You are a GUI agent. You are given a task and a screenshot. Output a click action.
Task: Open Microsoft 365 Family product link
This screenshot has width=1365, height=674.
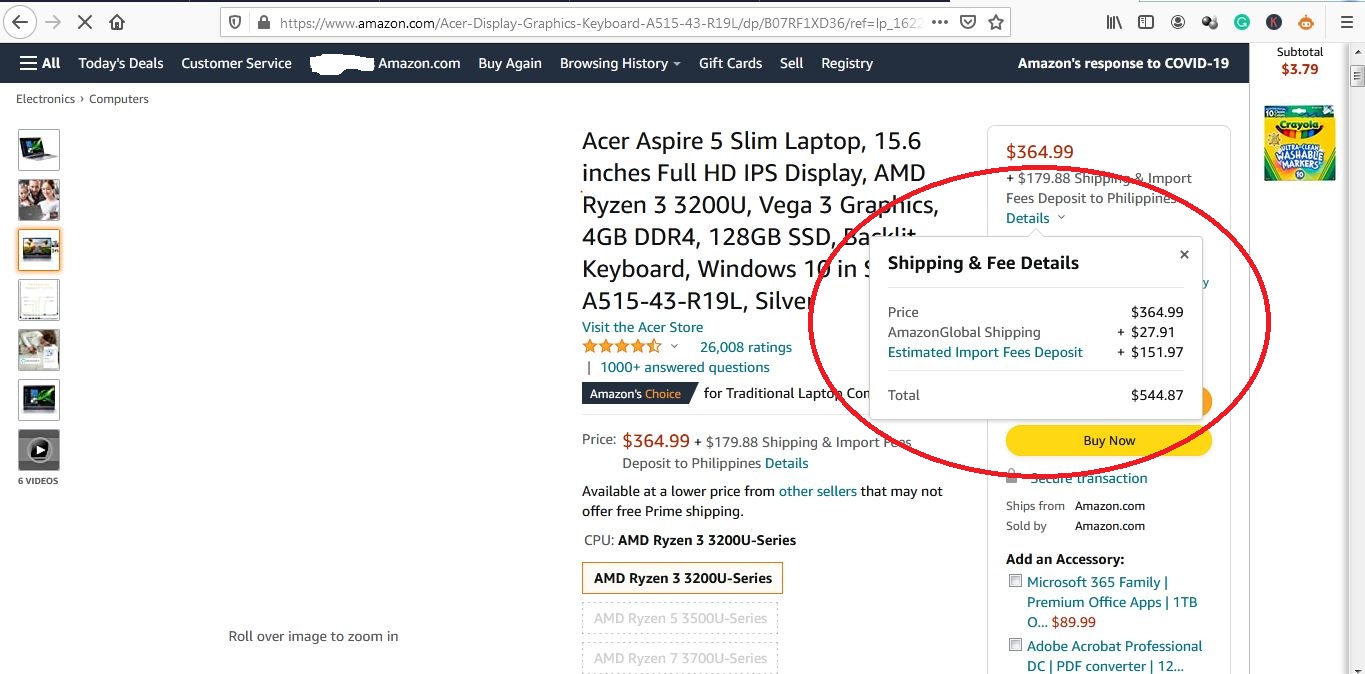(x=1111, y=602)
